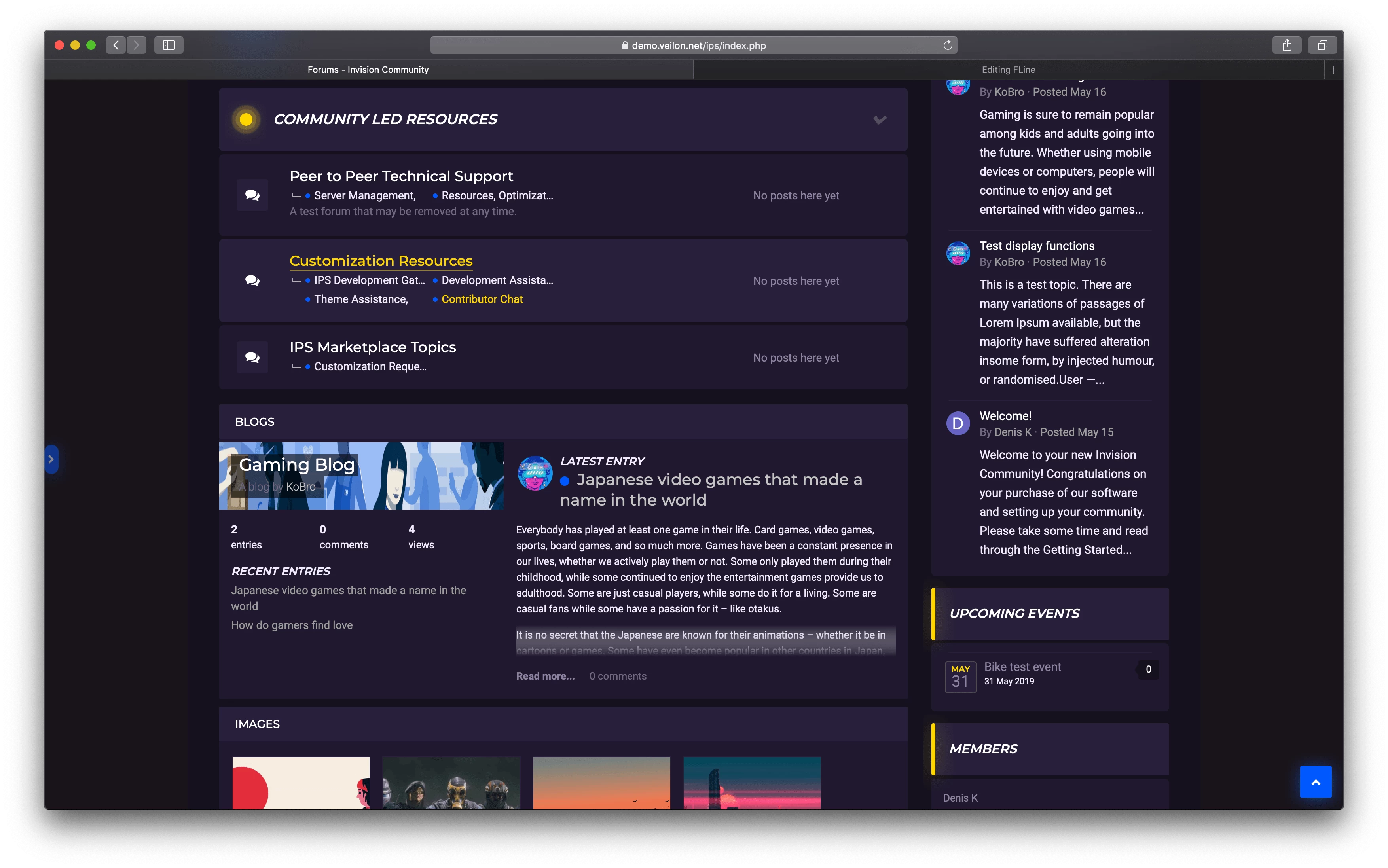The image size is (1388, 868).
Task: Open the Welcome! topic
Action: (1005, 416)
